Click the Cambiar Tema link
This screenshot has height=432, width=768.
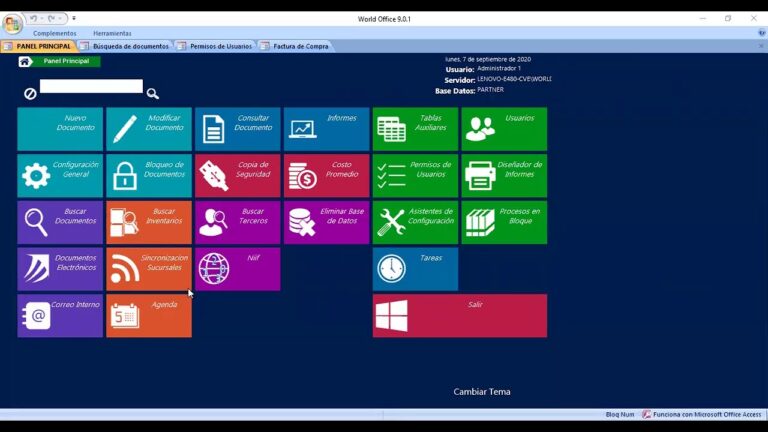click(482, 392)
